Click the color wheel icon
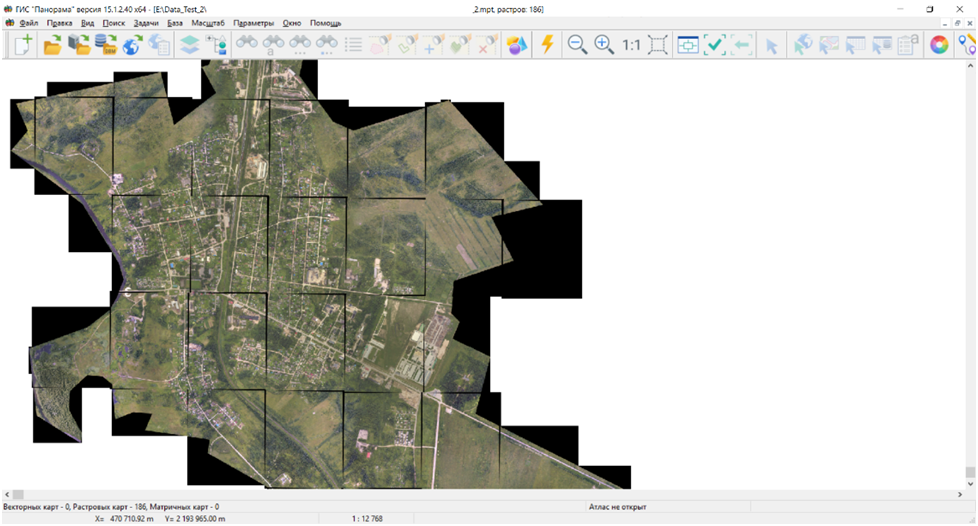This screenshot has height=526, width=978. [x=938, y=45]
